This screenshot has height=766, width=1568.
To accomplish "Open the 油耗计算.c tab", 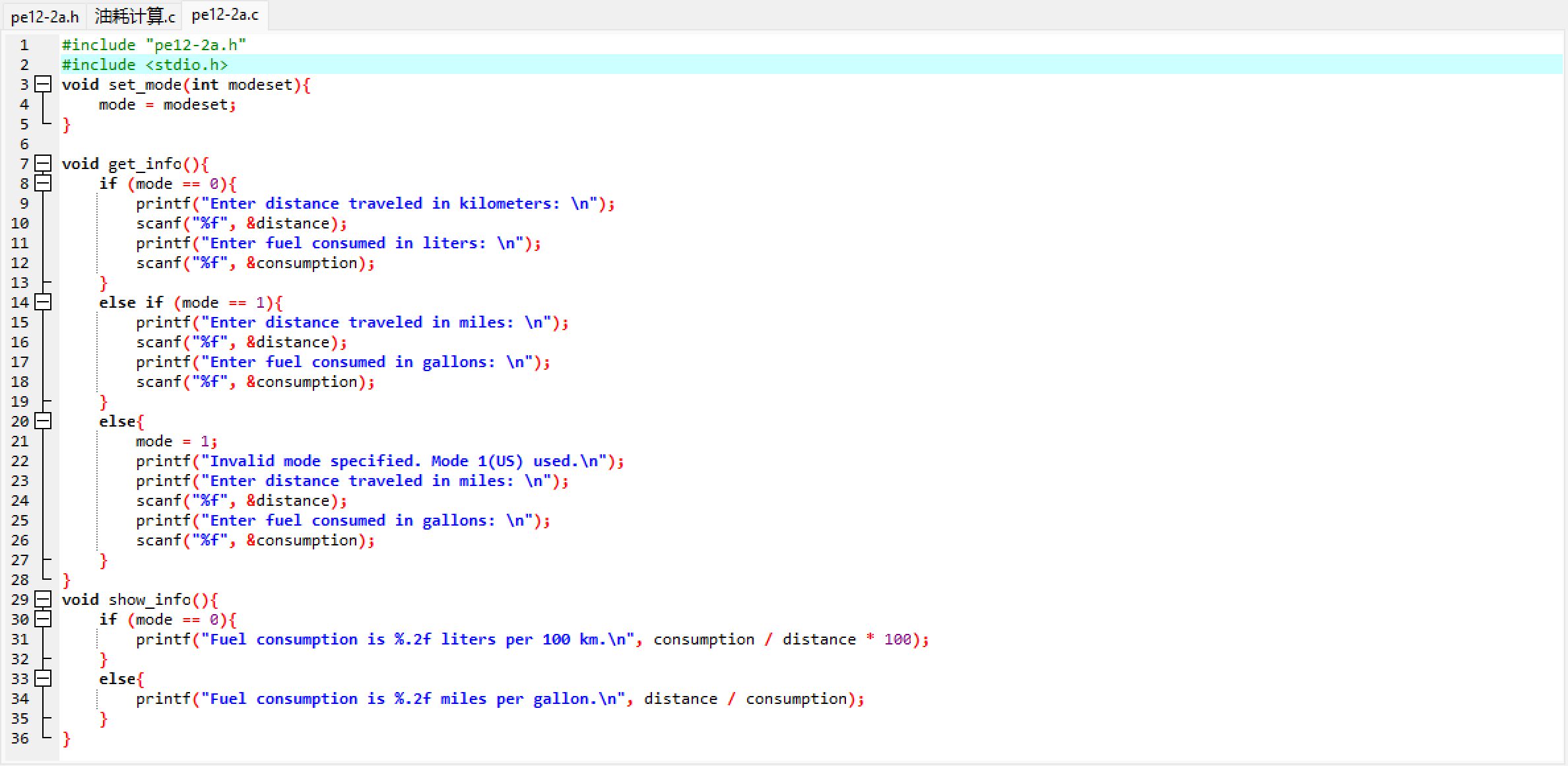I will pyautogui.click(x=135, y=17).
